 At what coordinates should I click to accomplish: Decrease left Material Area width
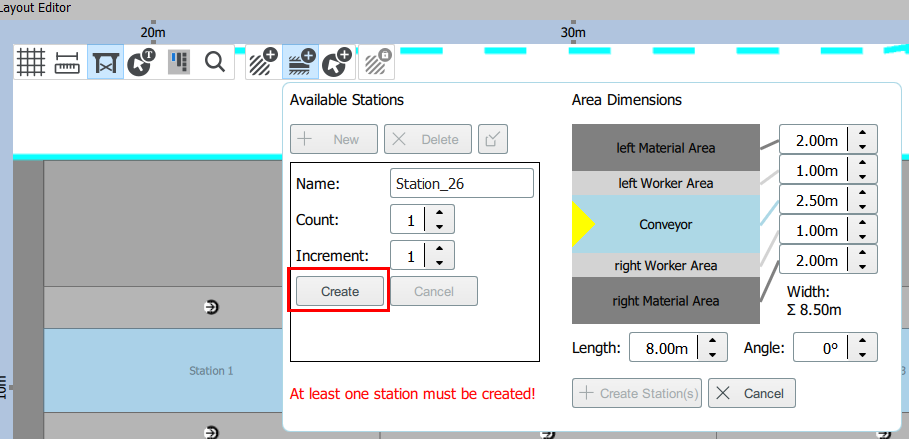862,147
